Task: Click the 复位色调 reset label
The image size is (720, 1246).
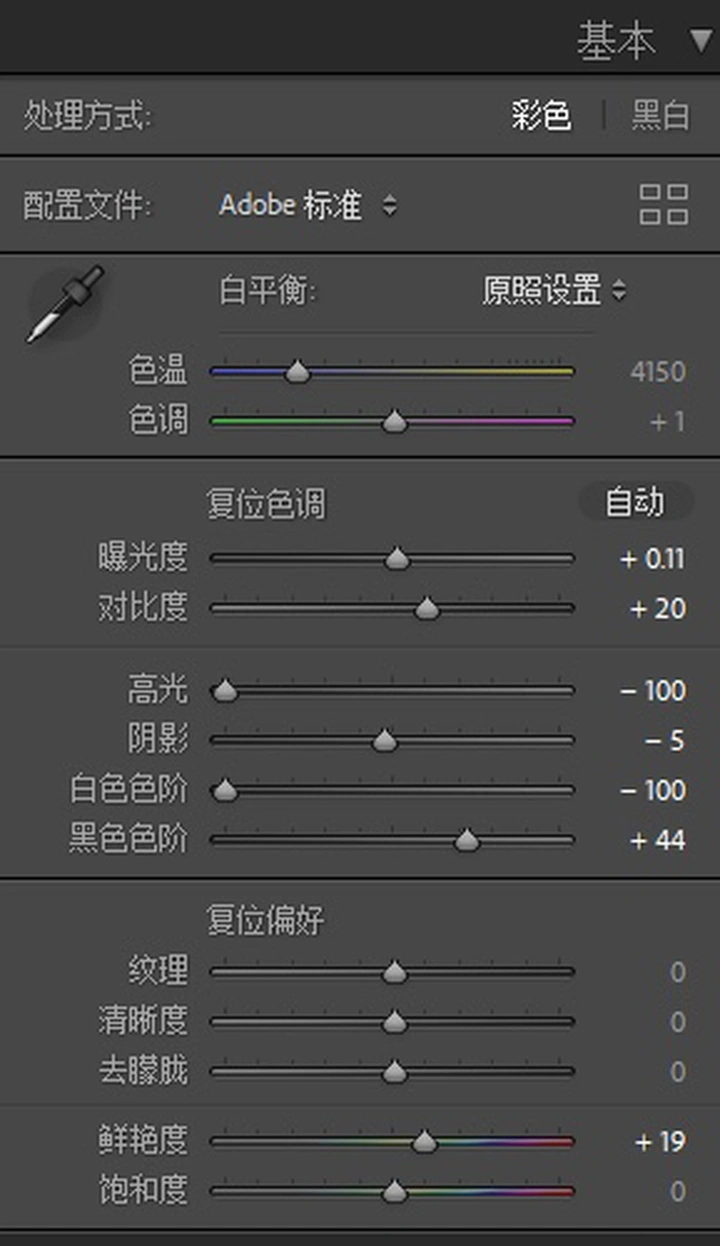Action: 266,504
